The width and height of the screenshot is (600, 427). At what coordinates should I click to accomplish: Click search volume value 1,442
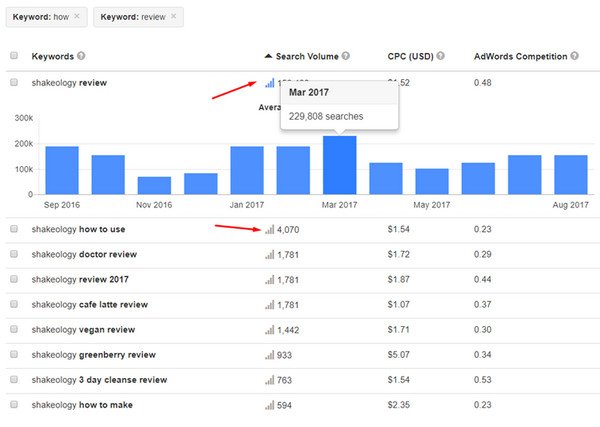(x=288, y=330)
